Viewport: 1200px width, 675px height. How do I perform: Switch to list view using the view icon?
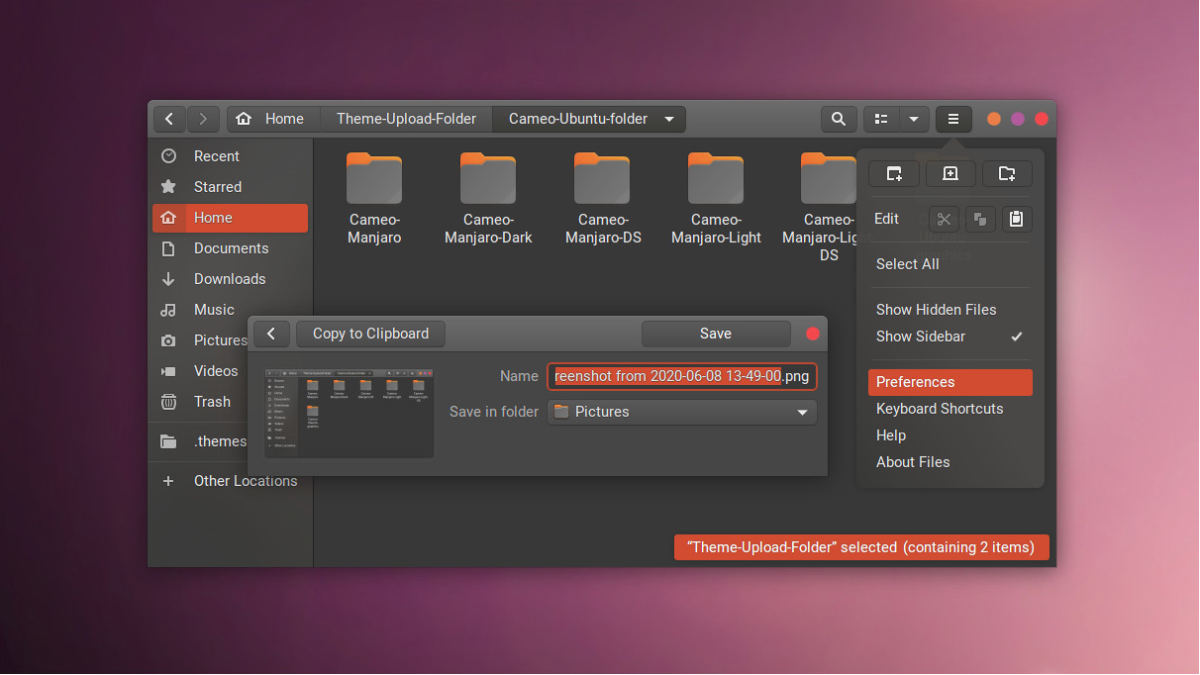coord(881,118)
